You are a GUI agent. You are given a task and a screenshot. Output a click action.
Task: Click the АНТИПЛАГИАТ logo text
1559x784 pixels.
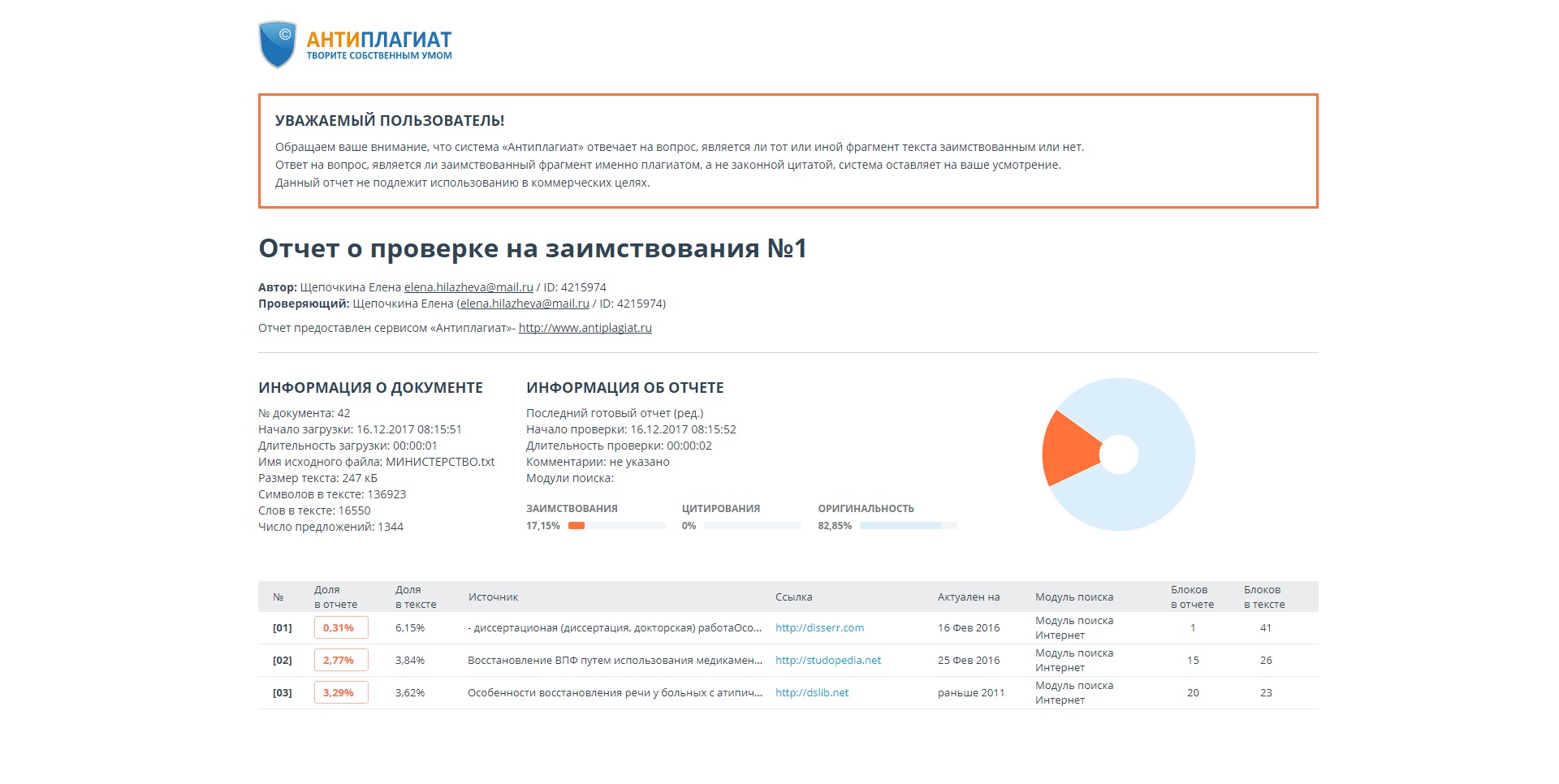pos(378,40)
